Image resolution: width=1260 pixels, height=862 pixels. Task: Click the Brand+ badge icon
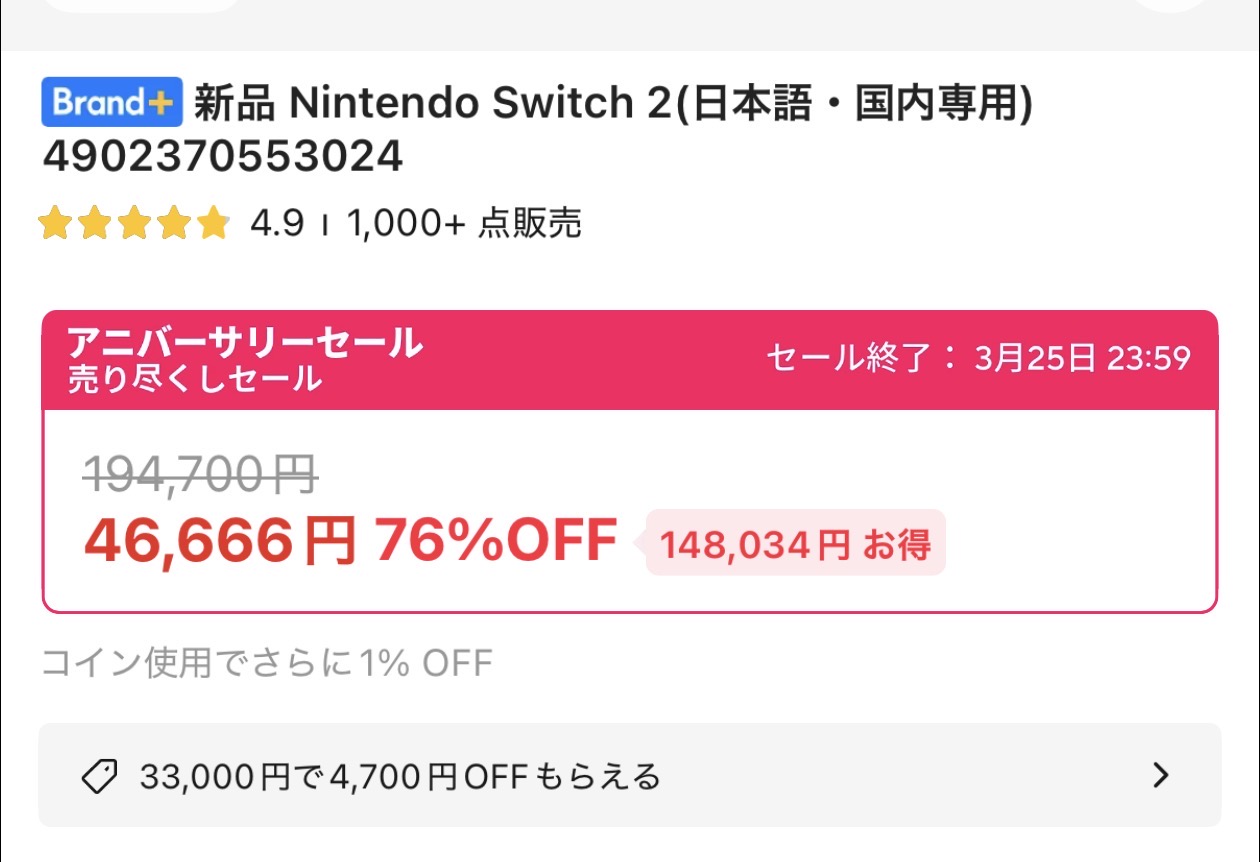point(110,103)
